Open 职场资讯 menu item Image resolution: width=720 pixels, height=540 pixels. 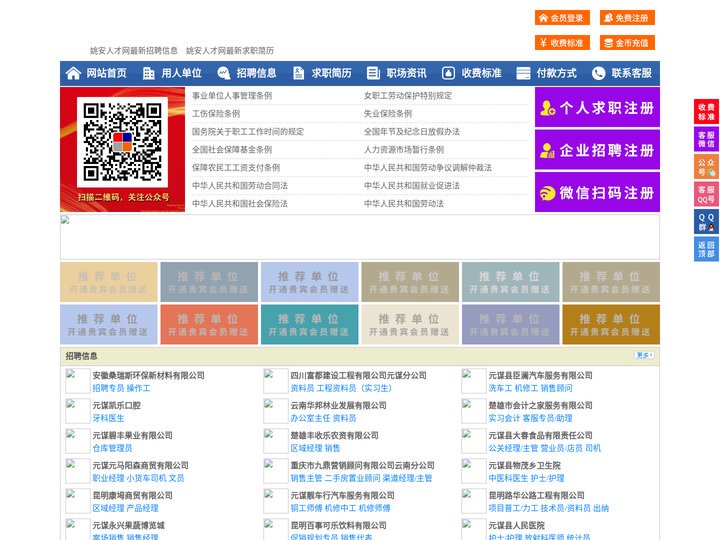coord(406,73)
